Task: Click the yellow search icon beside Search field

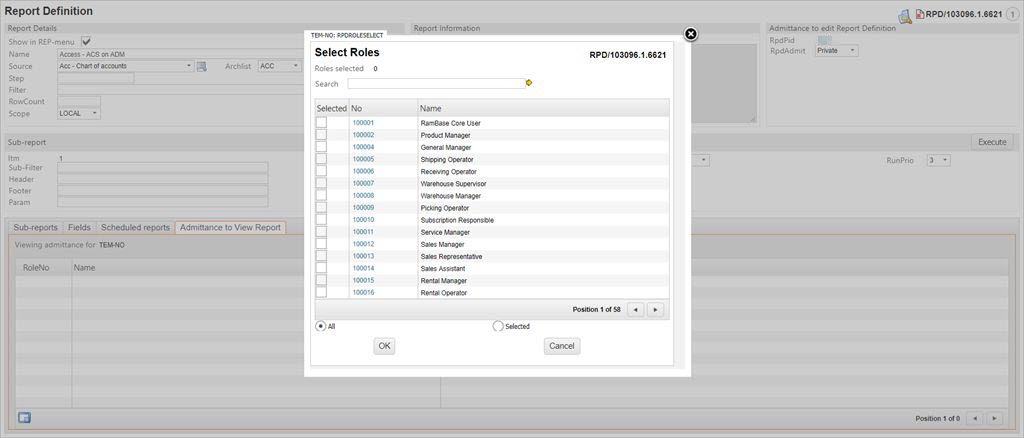Action: pyautogui.click(x=529, y=84)
